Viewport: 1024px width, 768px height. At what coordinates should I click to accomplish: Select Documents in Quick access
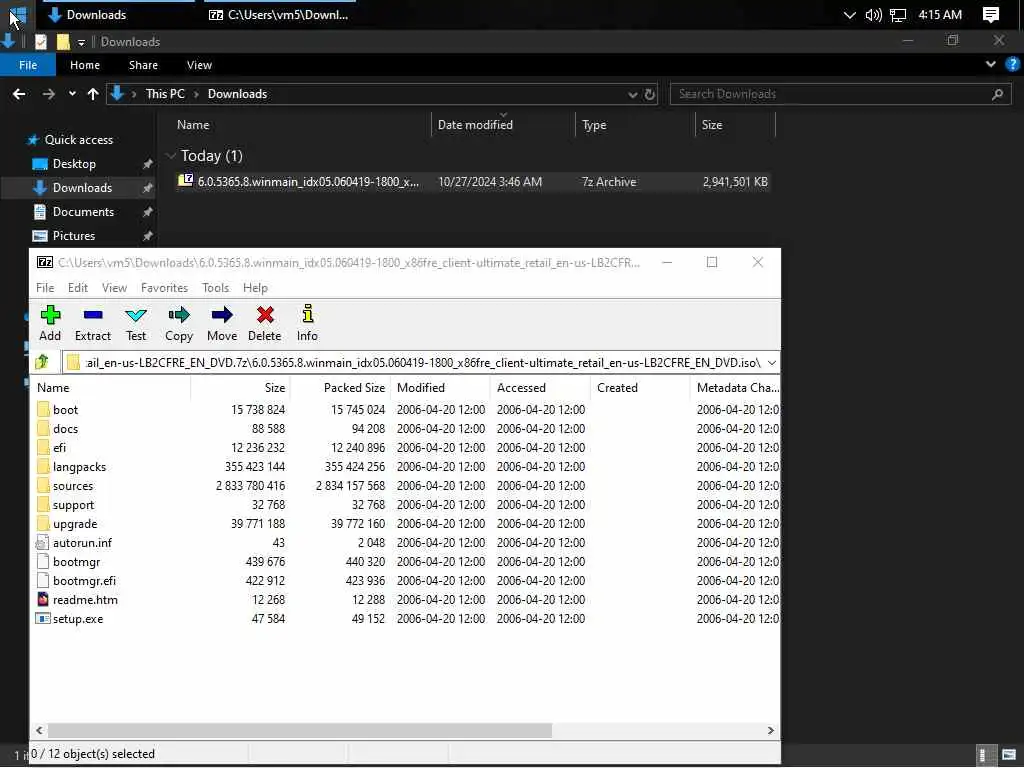[x=83, y=212]
